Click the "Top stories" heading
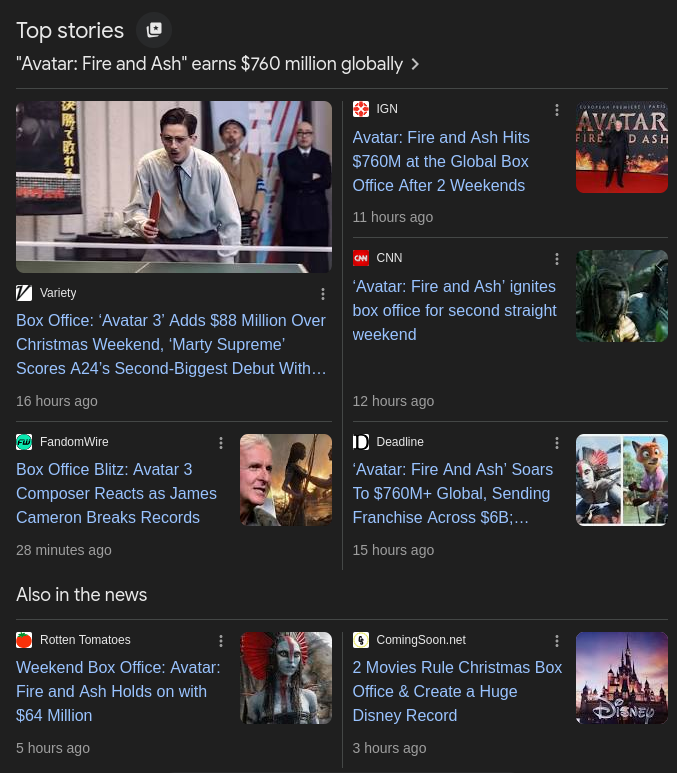Image resolution: width=677 pixels, height=773 pixels. point(70,31)
